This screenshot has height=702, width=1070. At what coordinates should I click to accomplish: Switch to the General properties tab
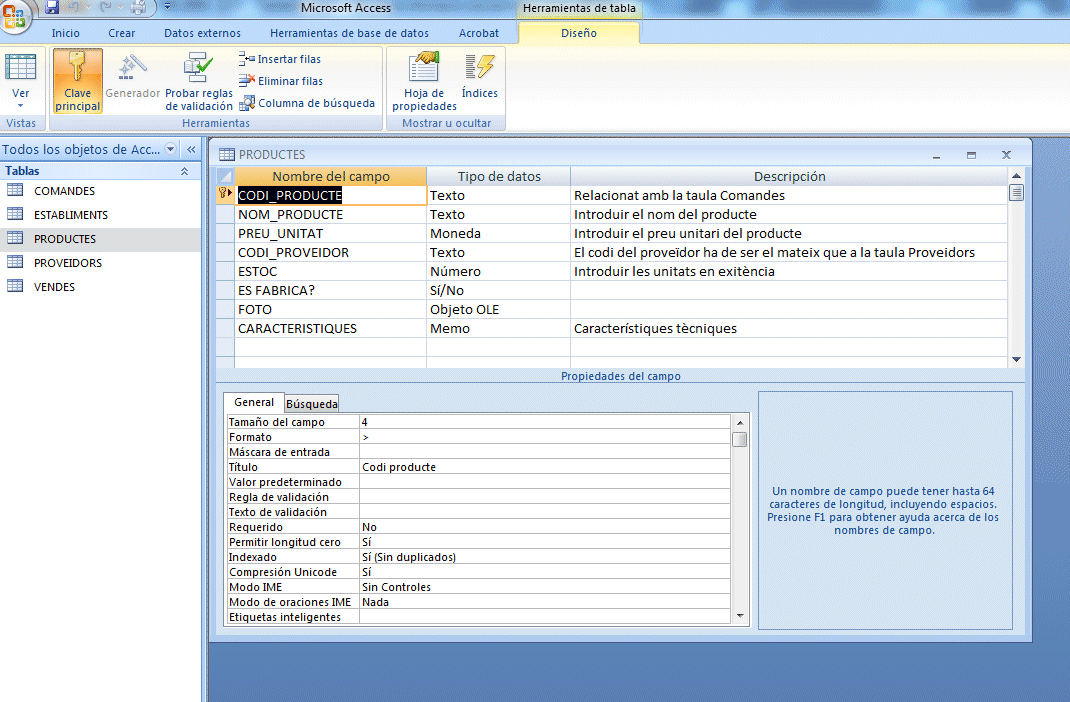point(254,403)
